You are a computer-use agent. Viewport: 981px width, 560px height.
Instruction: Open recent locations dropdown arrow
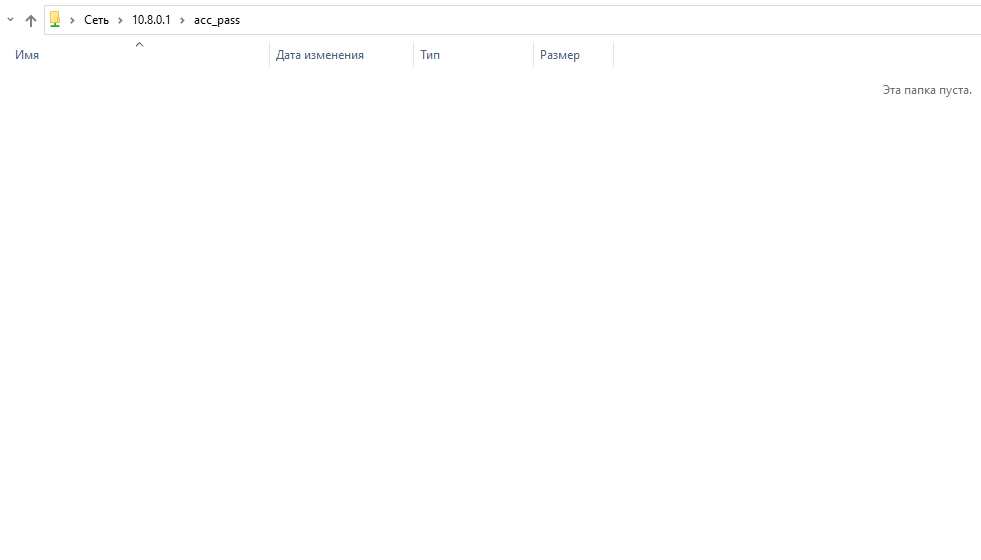11,20
